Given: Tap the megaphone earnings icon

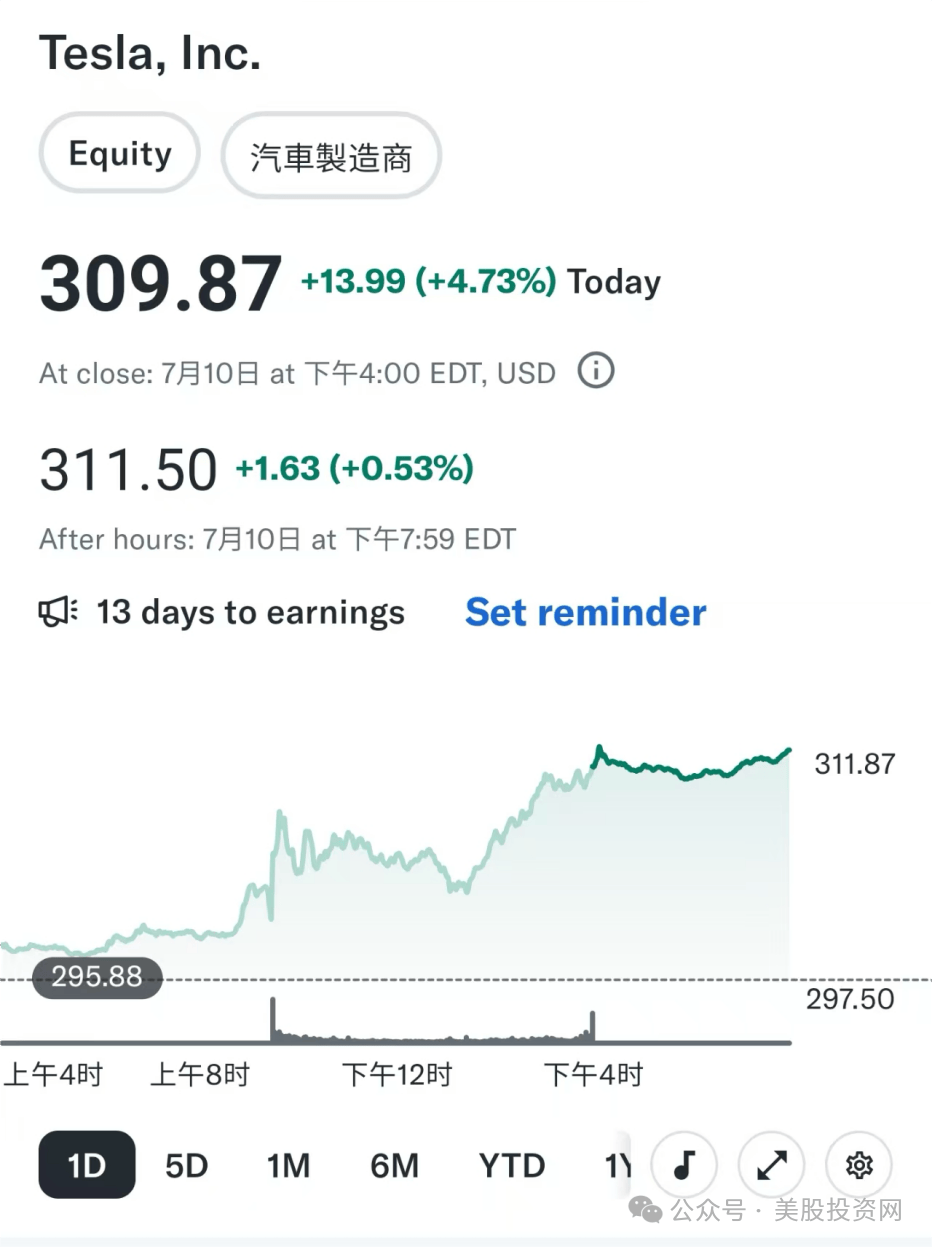Looking at the screenshot, I should [x=57, y=612].
